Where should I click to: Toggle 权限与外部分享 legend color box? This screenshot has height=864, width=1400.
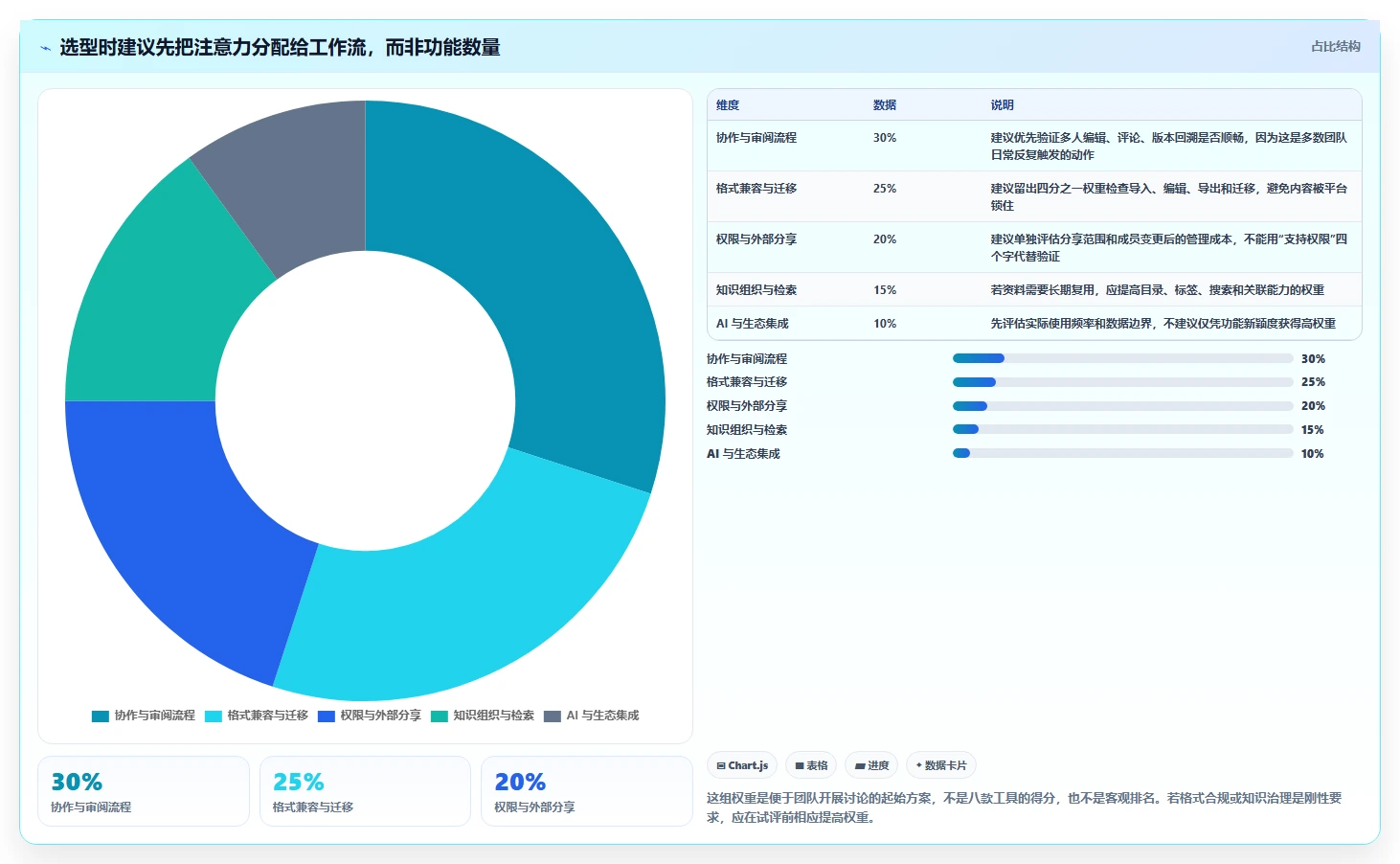327,716
